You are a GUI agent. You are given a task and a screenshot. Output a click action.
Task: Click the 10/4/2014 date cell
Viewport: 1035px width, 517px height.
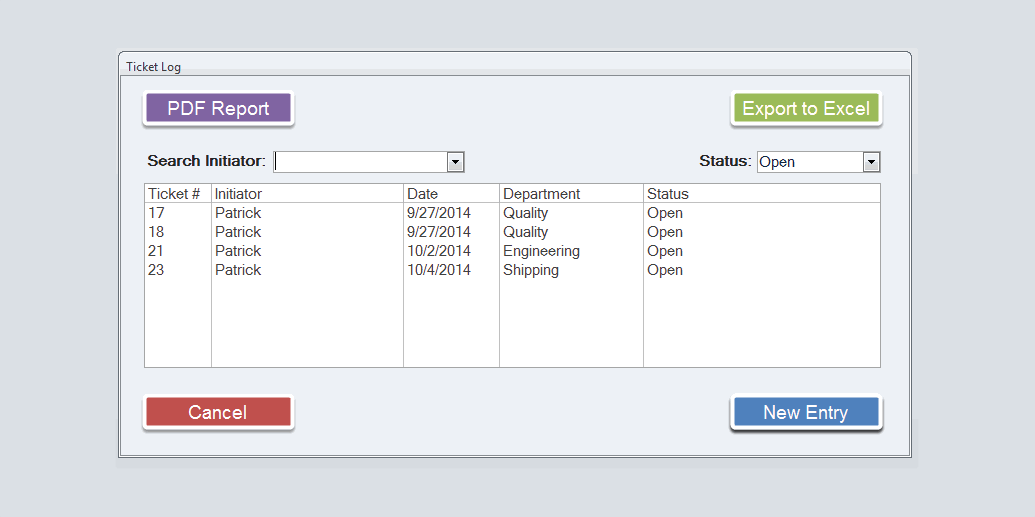point(439,270)
